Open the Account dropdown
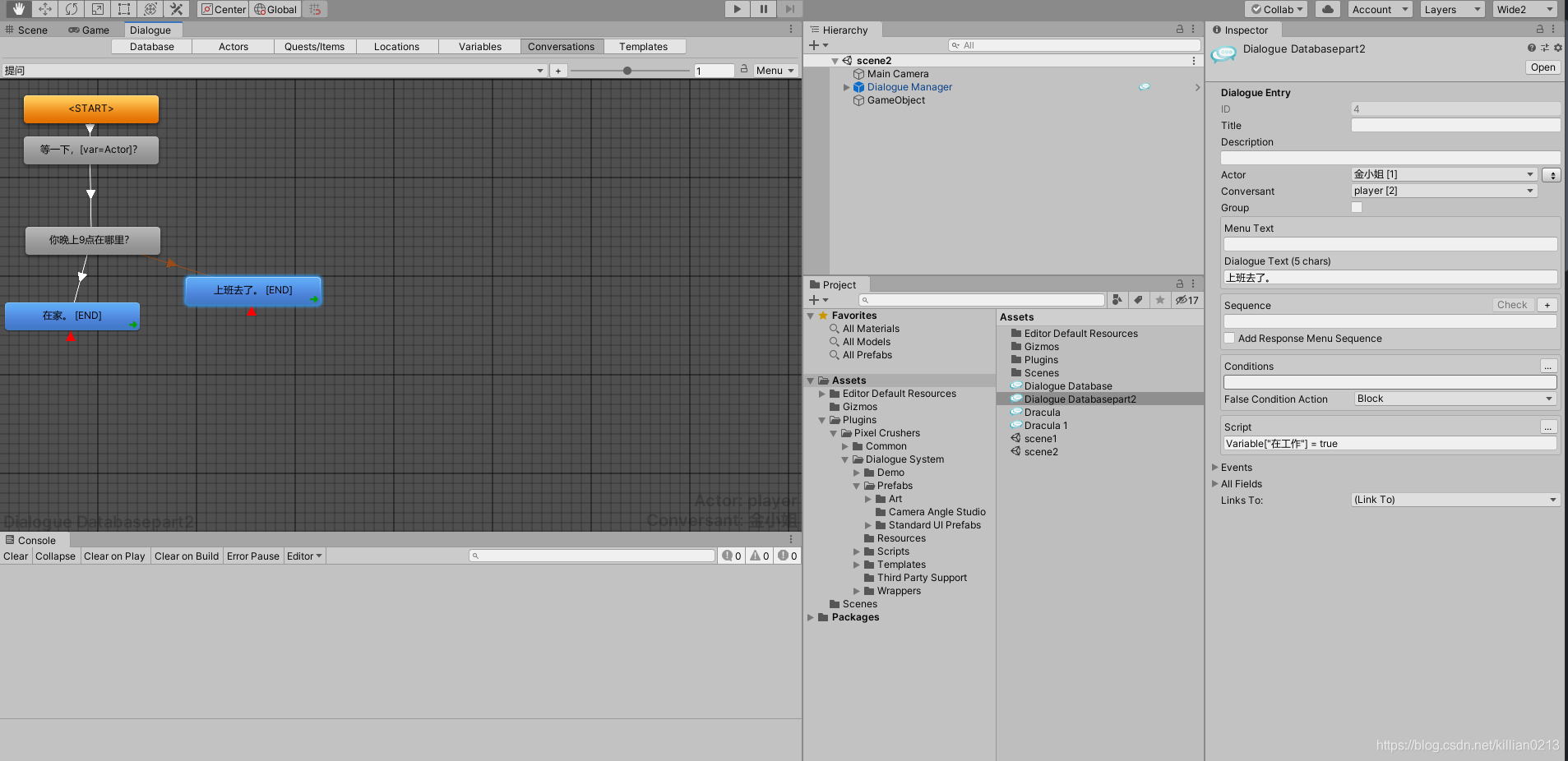 click(x=1379, y=9)
